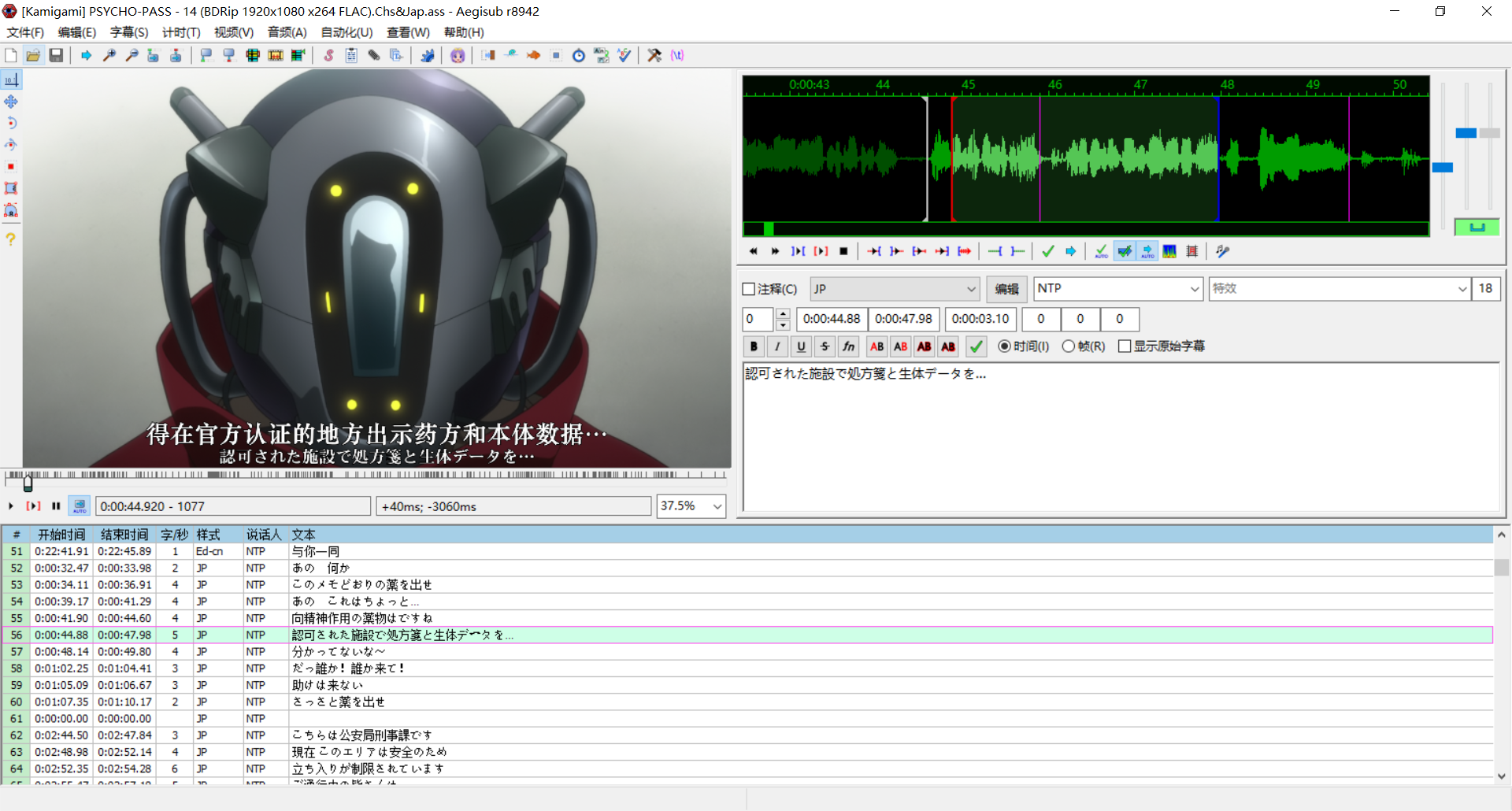Stop audio playback

[843, 251]
